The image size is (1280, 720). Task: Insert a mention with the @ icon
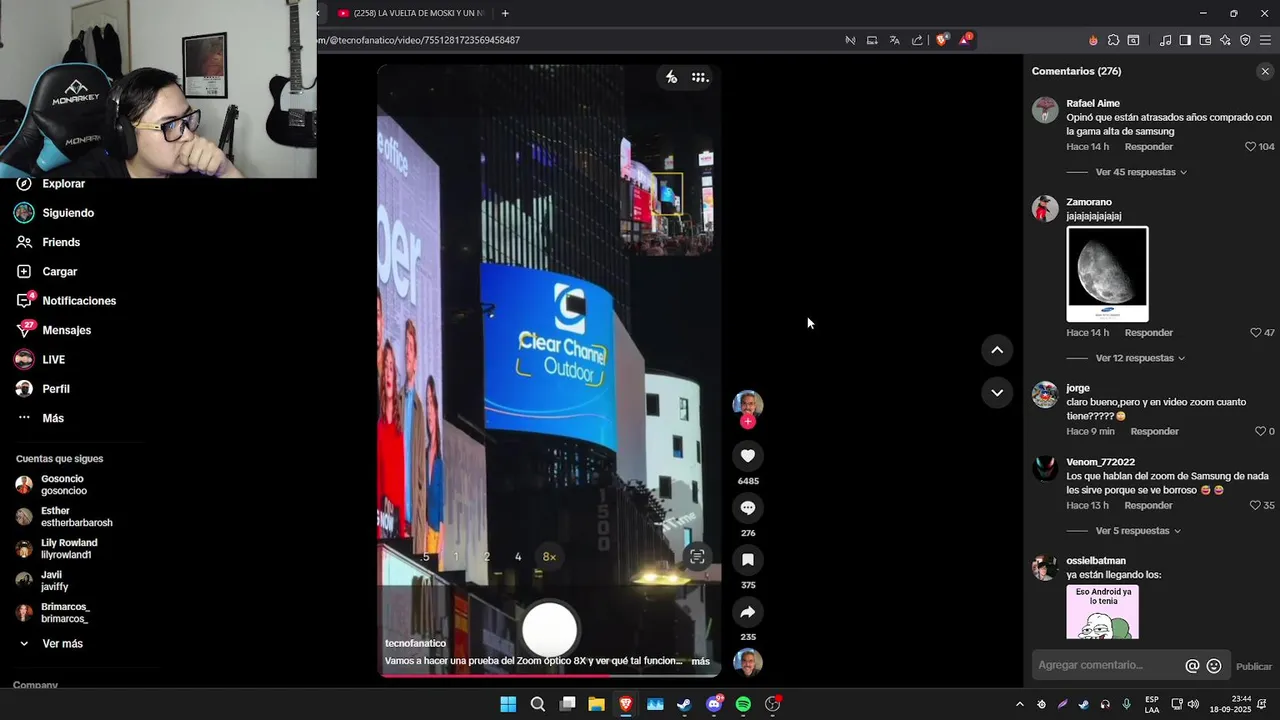coord(1192,666)
